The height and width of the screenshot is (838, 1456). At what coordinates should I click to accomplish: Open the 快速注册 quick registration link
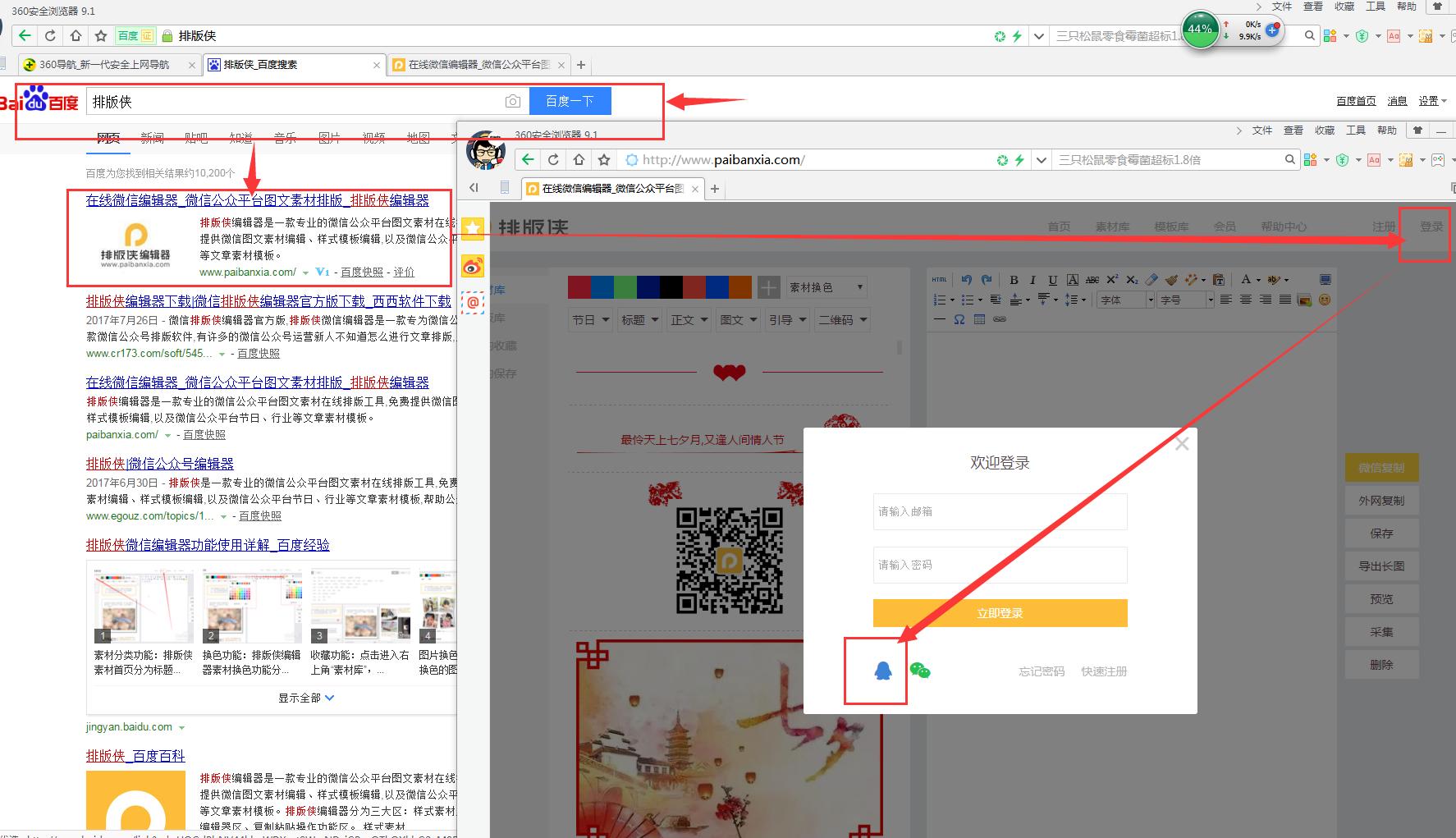1104,671
